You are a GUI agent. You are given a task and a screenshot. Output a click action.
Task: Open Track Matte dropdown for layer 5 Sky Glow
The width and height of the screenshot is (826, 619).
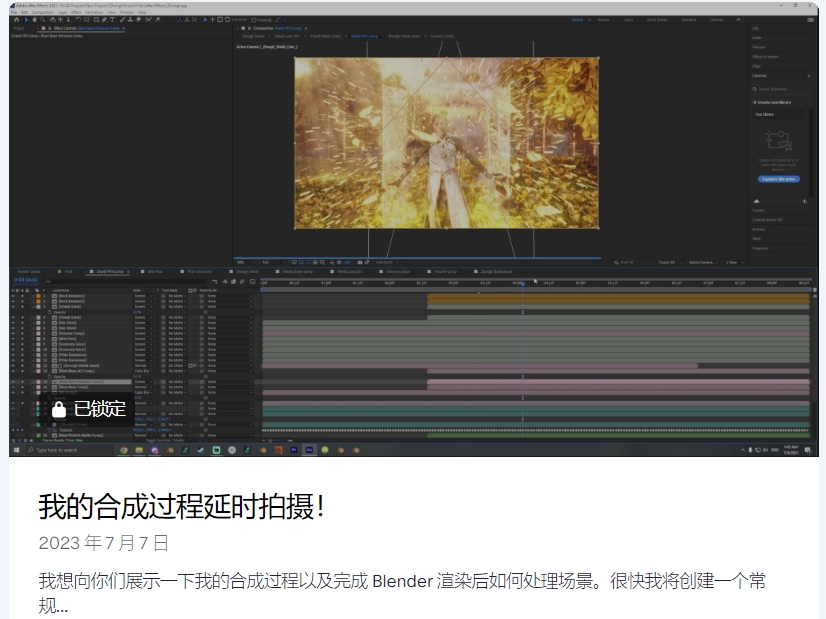178,322
